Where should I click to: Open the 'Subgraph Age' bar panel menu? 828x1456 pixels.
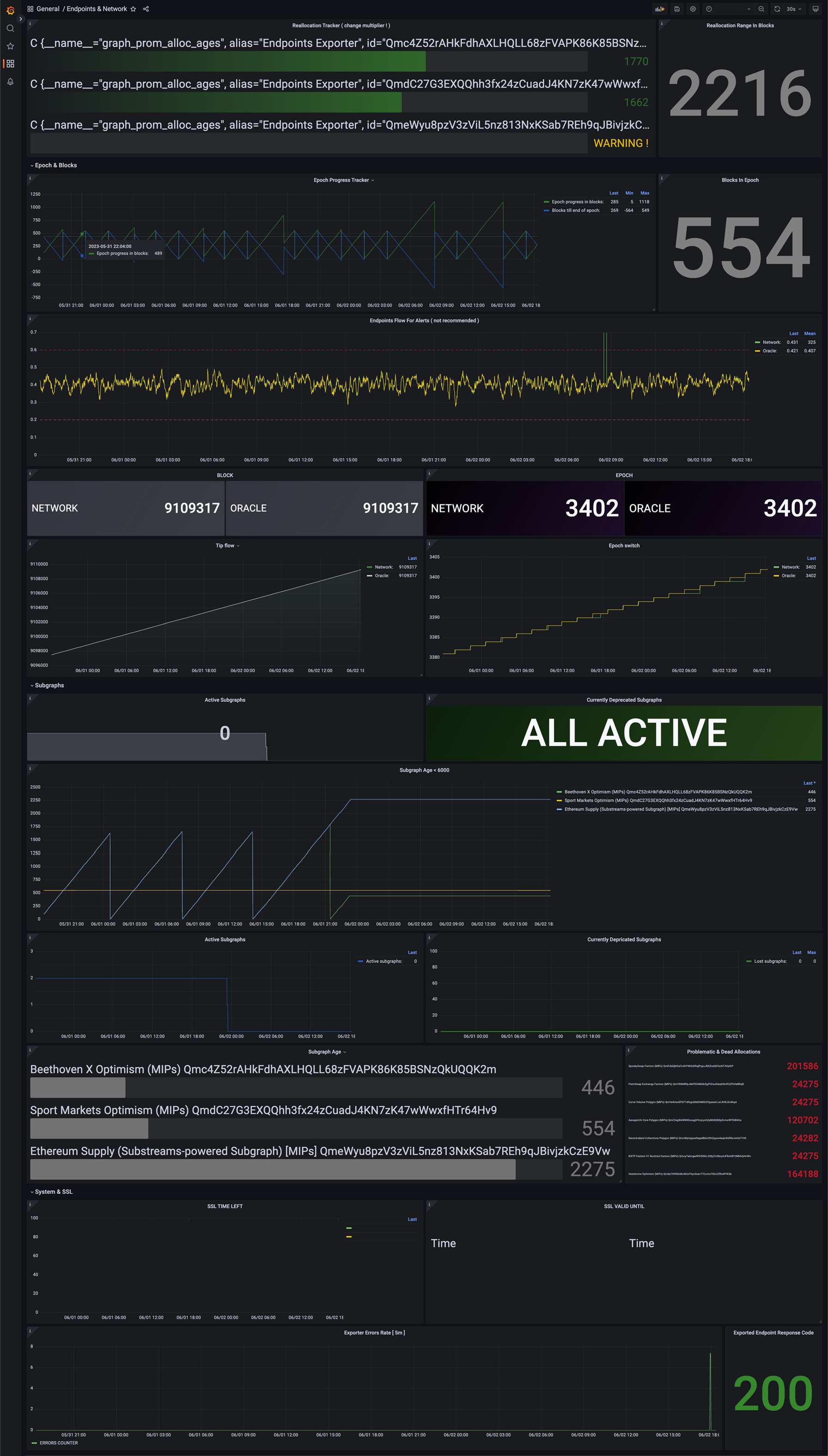point(327,1052)
